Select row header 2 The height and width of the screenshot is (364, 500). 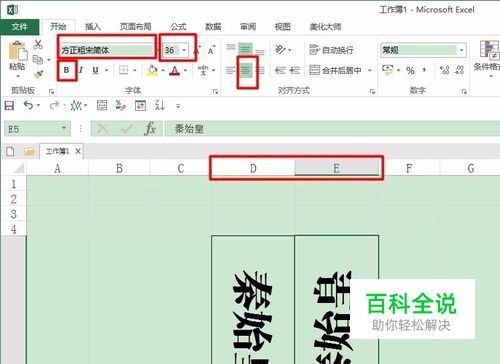(14, 199)
